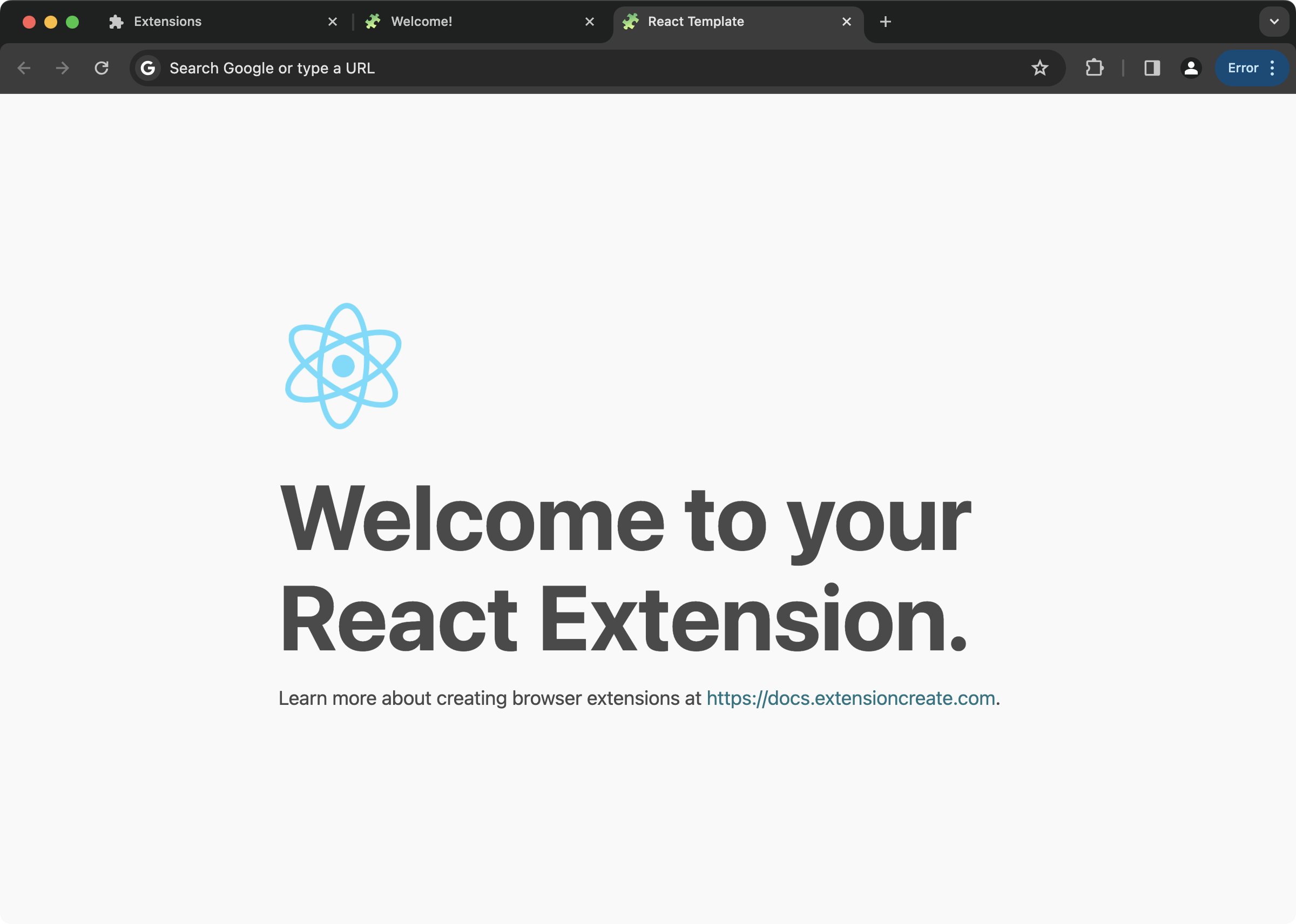Go back using the back arrow

click(x=24, y=69)
